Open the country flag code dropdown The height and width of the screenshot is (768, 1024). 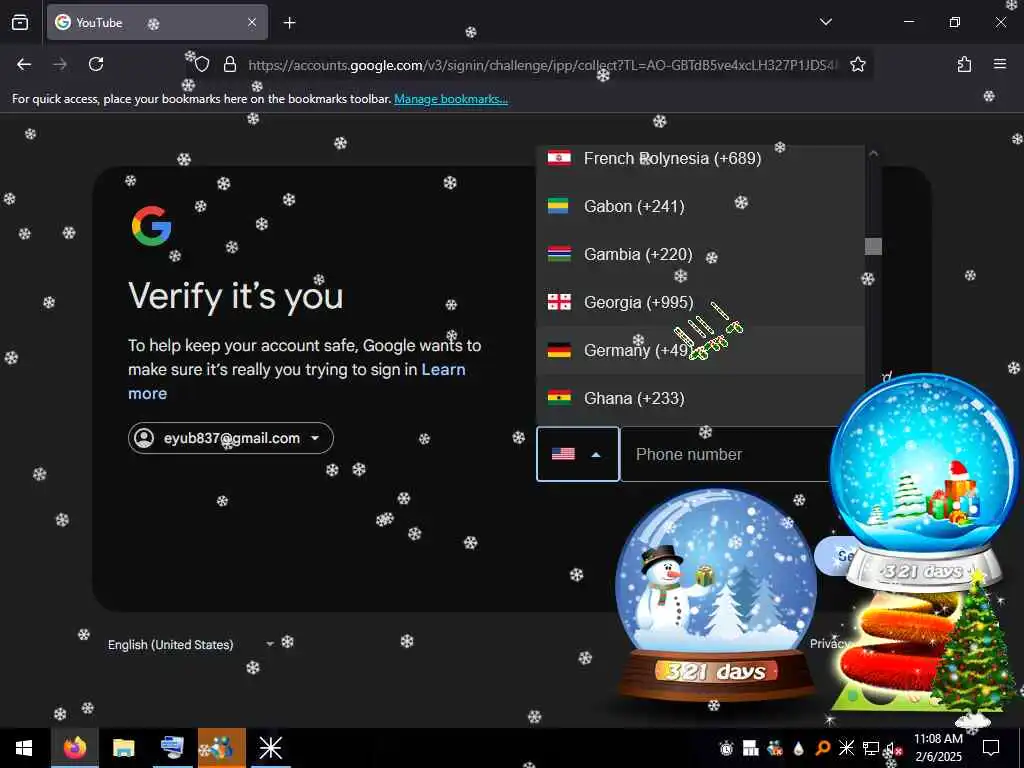577,454
